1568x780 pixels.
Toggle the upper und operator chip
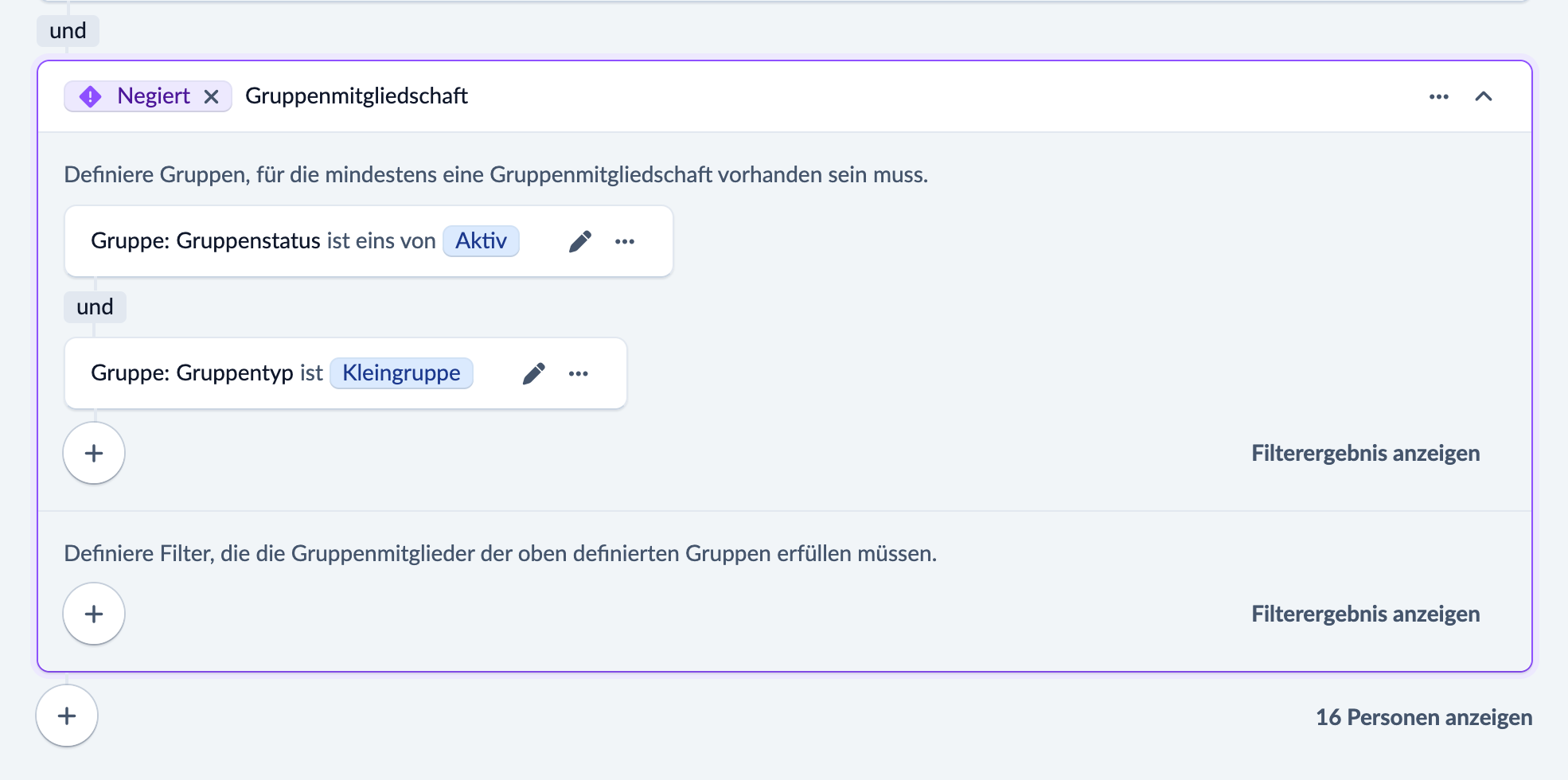[67, 30]
